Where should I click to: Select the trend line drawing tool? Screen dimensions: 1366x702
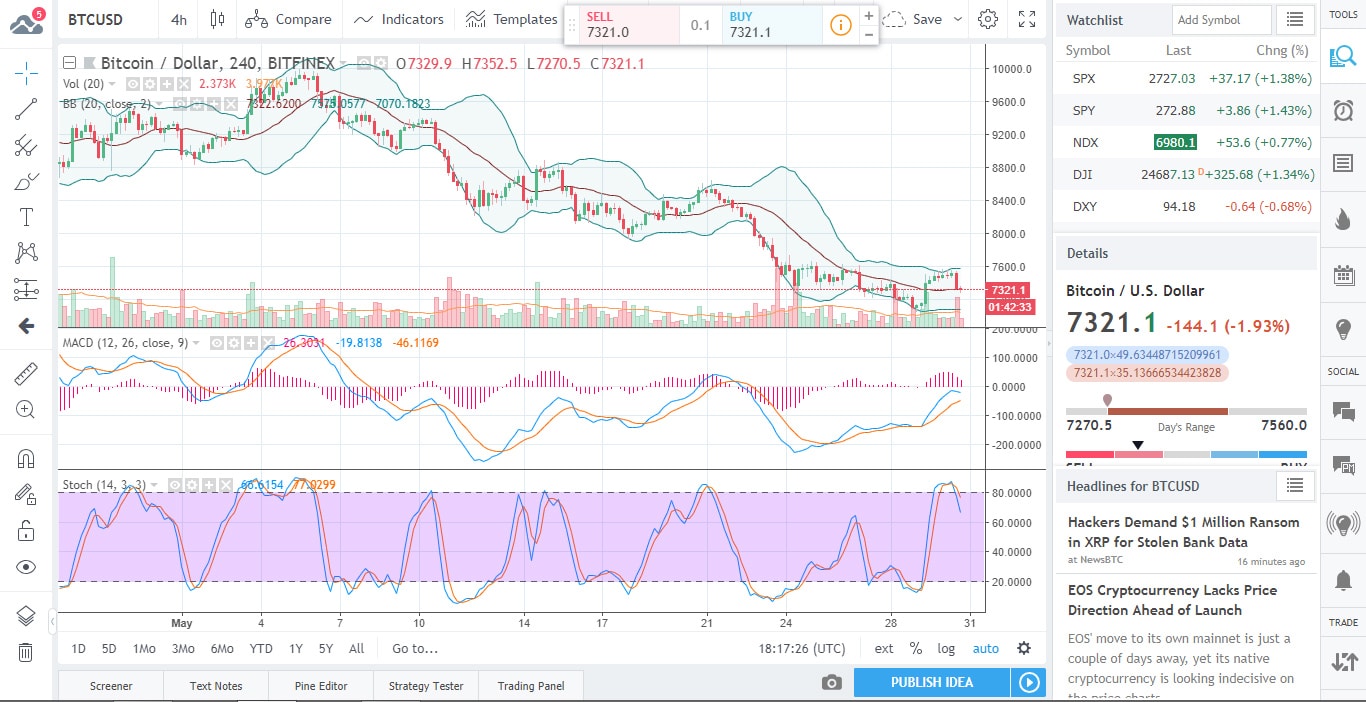click(26, 109)
